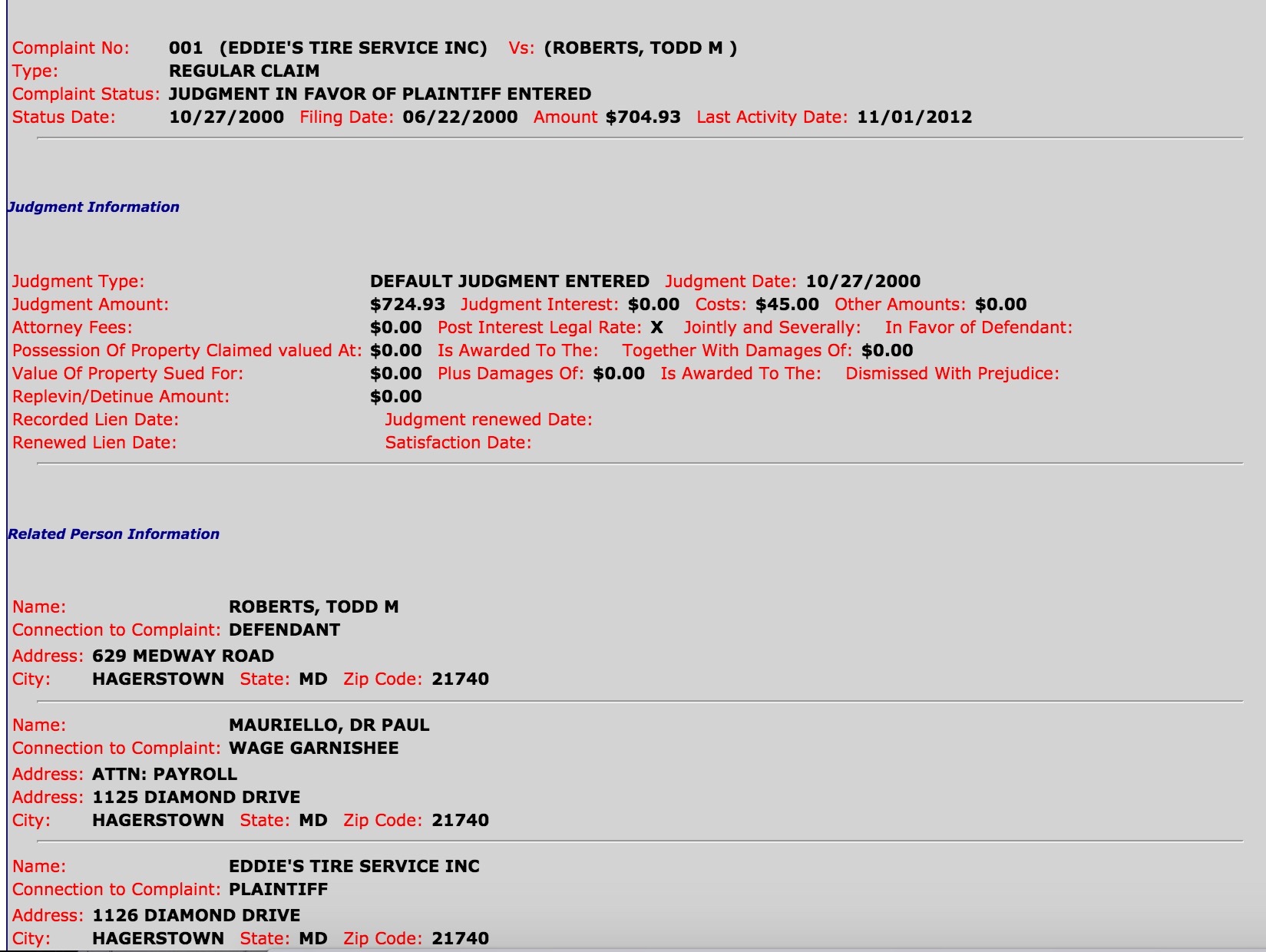
Task: Click the Satisfaction Date label
Action: 458,442
